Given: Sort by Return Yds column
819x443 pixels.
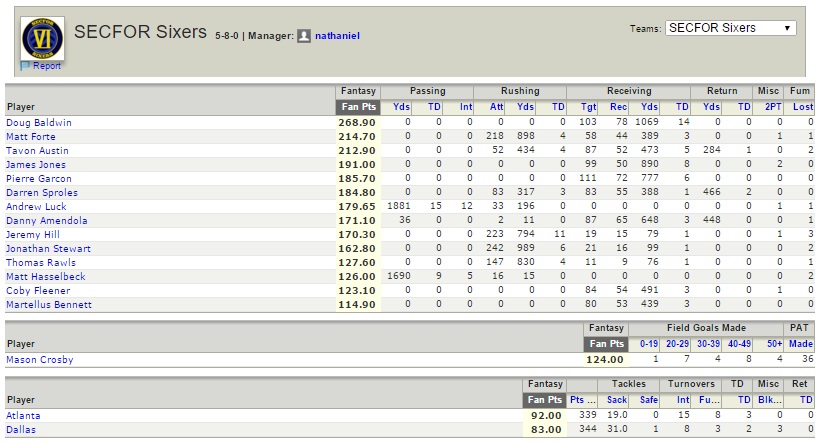Looking at the screenshot, I should 711,107.
